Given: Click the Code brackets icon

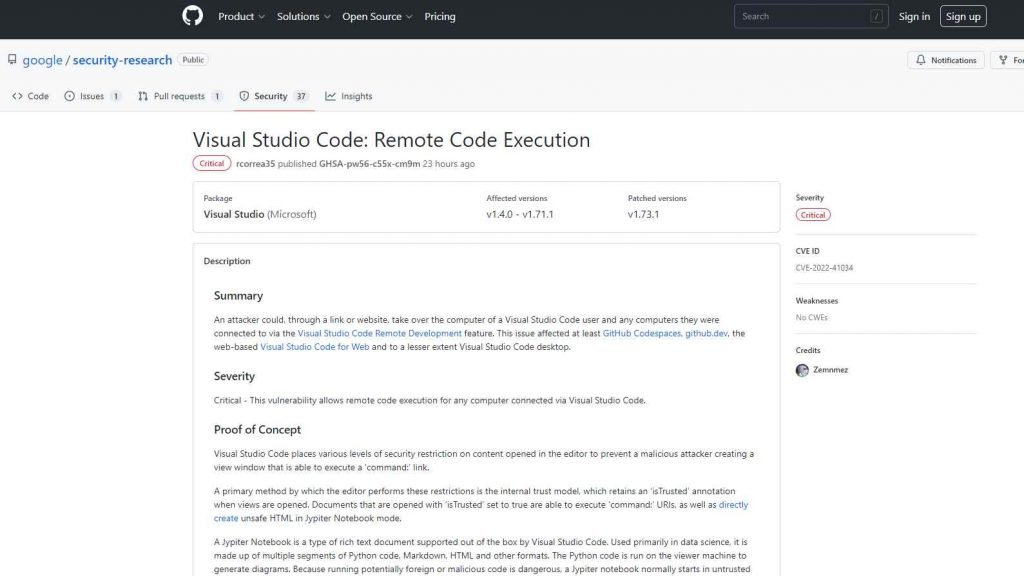Looking at the screenshot, I should (18, 96).
